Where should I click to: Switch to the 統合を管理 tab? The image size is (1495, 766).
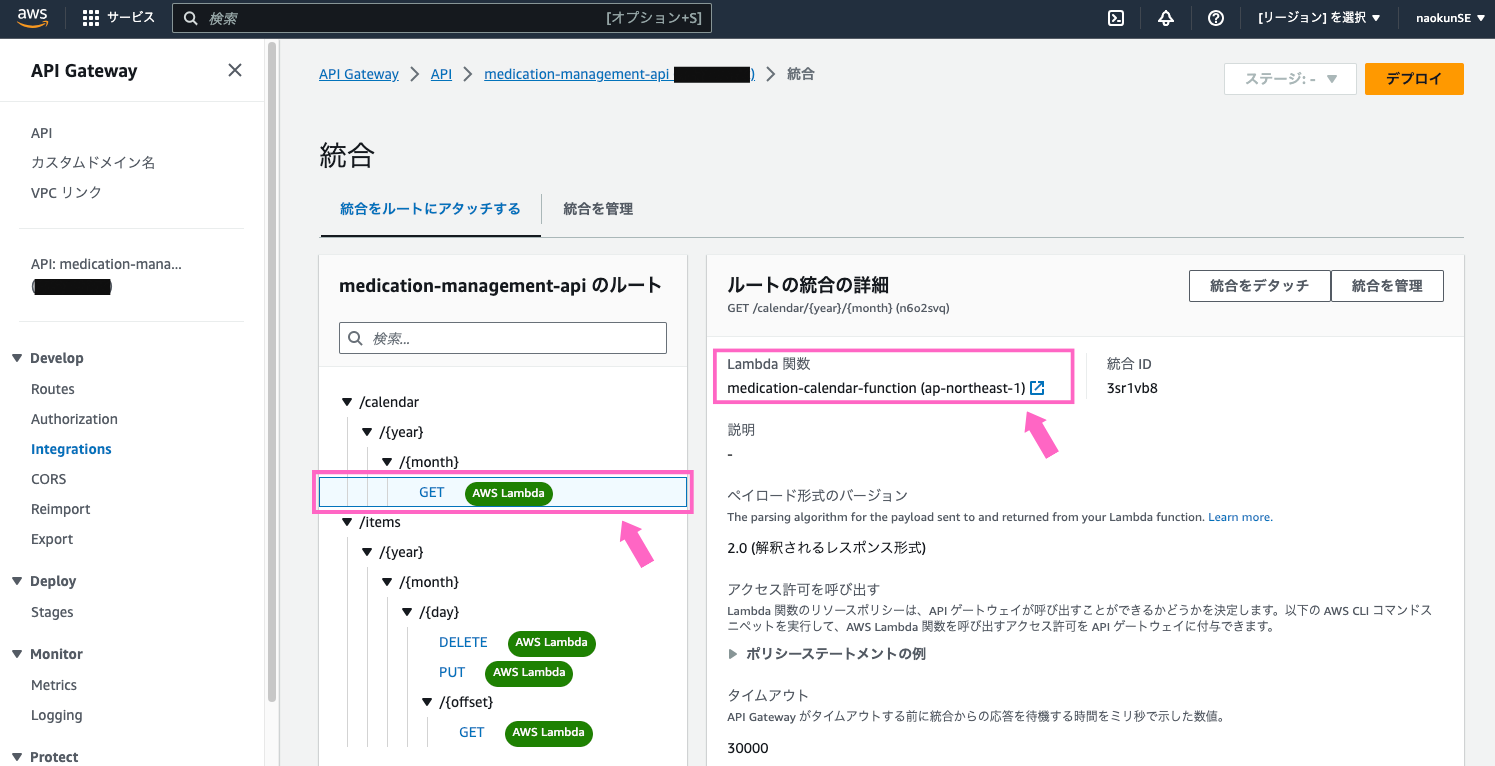click(598, 209)
